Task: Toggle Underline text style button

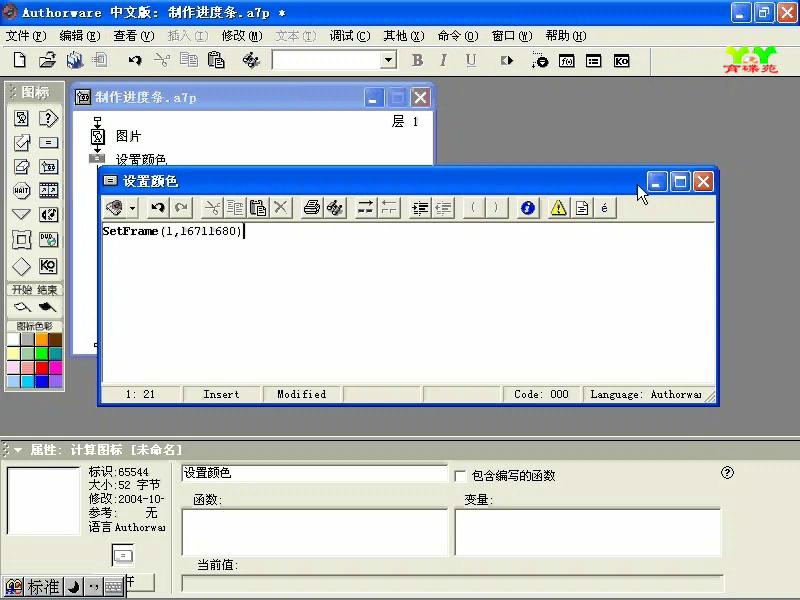Action: point(470,60)
